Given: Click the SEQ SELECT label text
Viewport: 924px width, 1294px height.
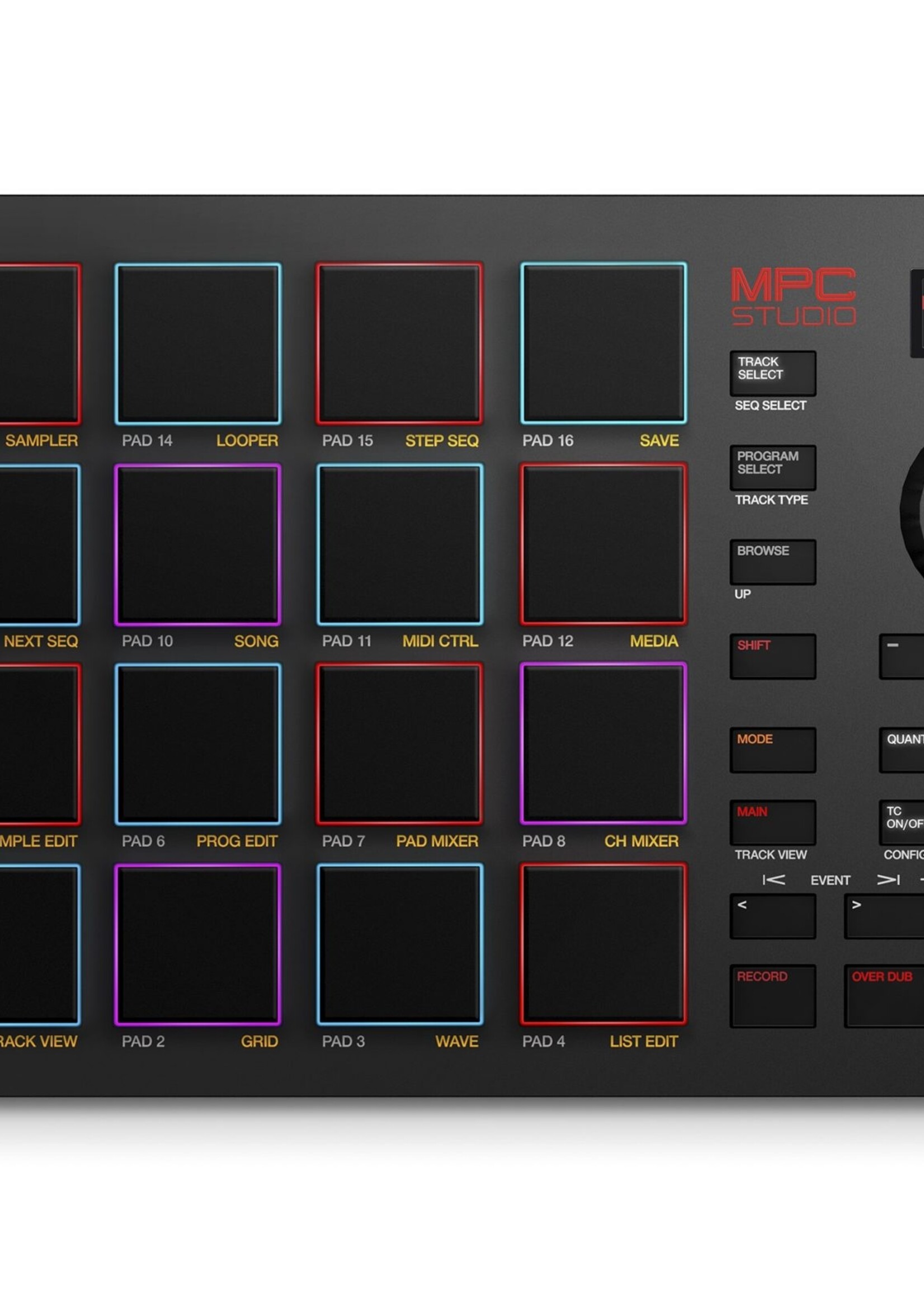Looking at the screenshot, I should coord(770,406).
